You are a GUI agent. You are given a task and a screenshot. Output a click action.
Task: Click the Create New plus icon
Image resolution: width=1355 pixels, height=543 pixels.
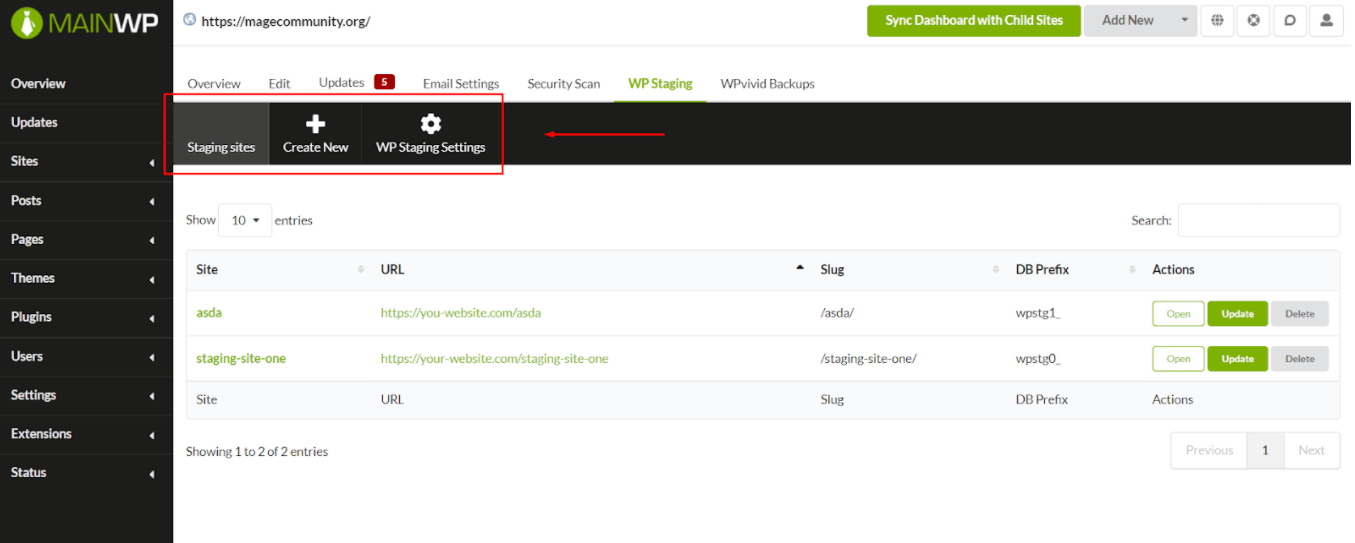coord(315,124)
